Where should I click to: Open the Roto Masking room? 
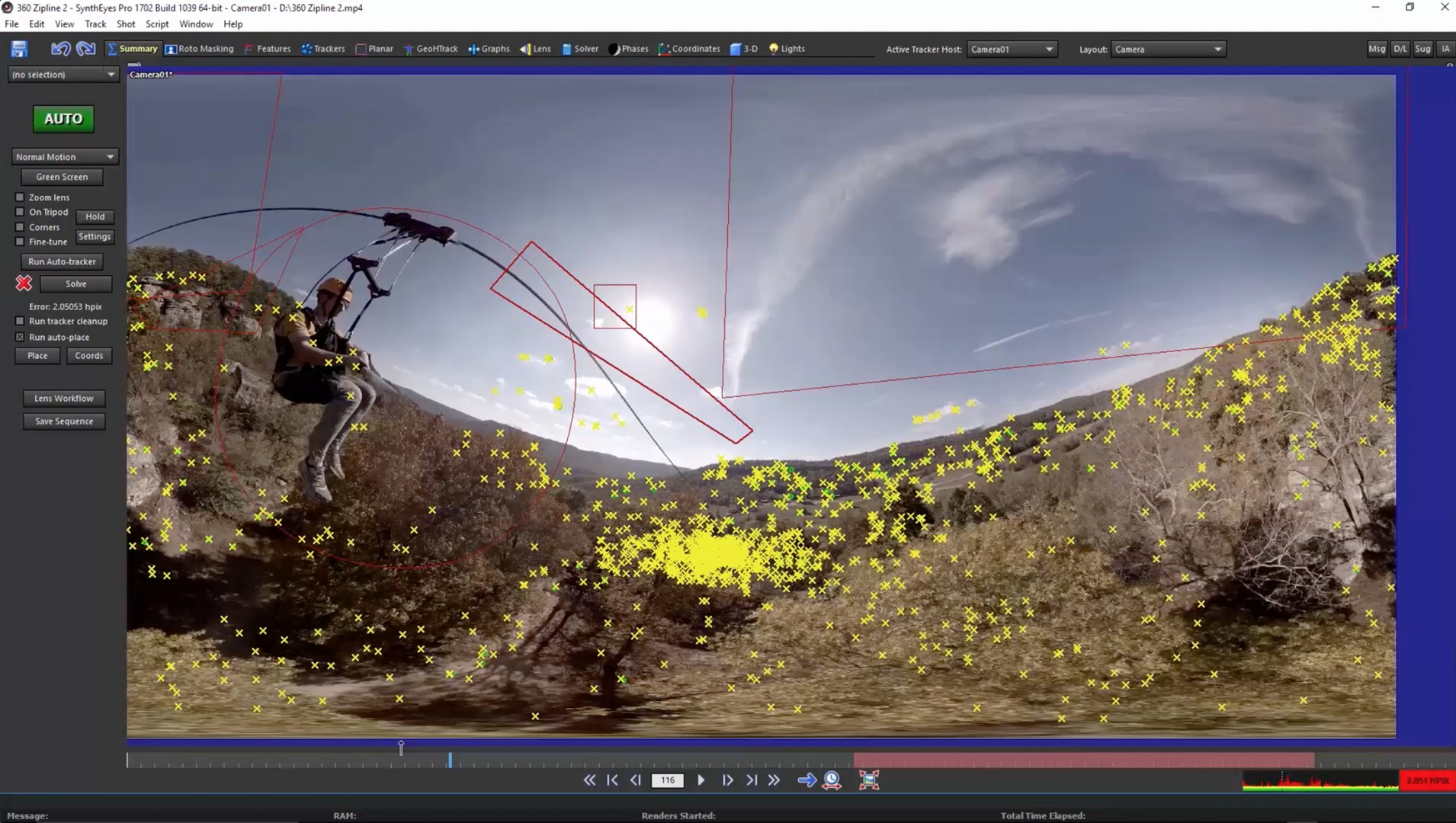pyautogui.click(x=200, y=49)
